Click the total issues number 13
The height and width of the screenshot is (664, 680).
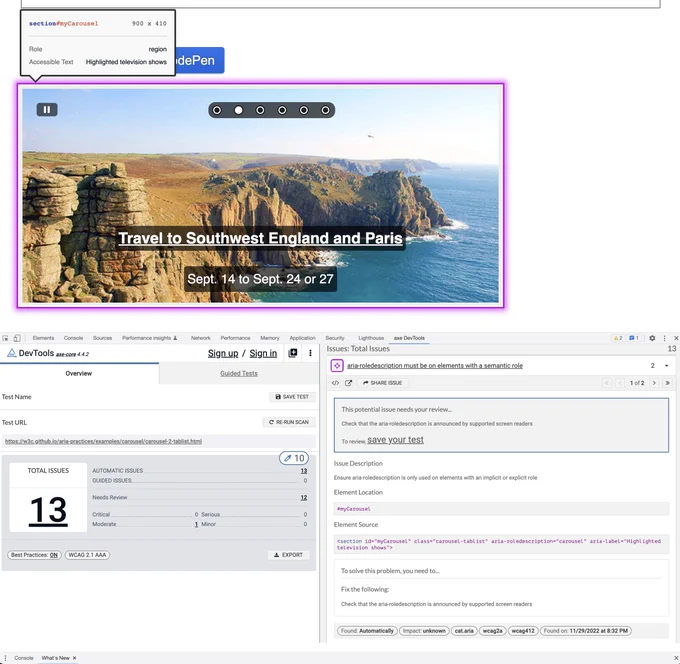click(48, 510)
